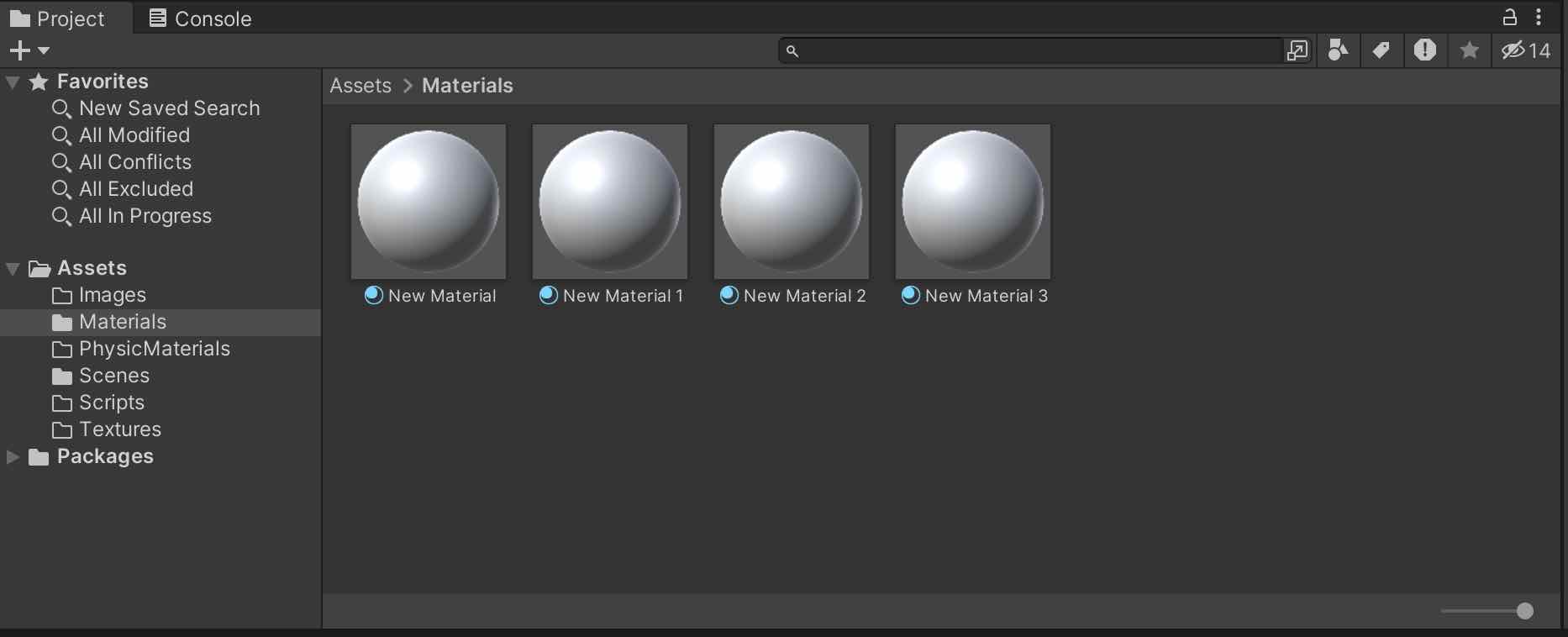Image resolution: width=1568 pixels, height=637 pixels.
Task: Open the panel's three-dot options menu
Action: coord(1539,17)
